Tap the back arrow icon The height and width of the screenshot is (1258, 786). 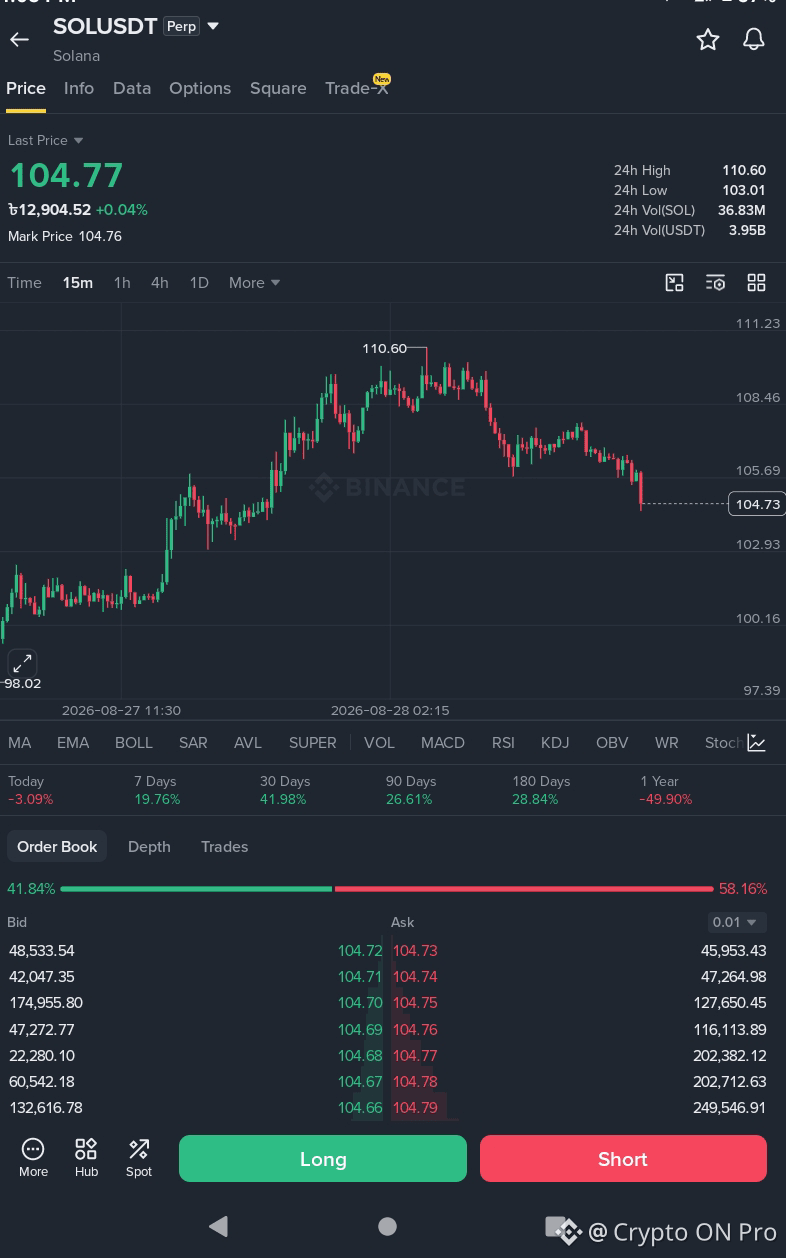19,39
